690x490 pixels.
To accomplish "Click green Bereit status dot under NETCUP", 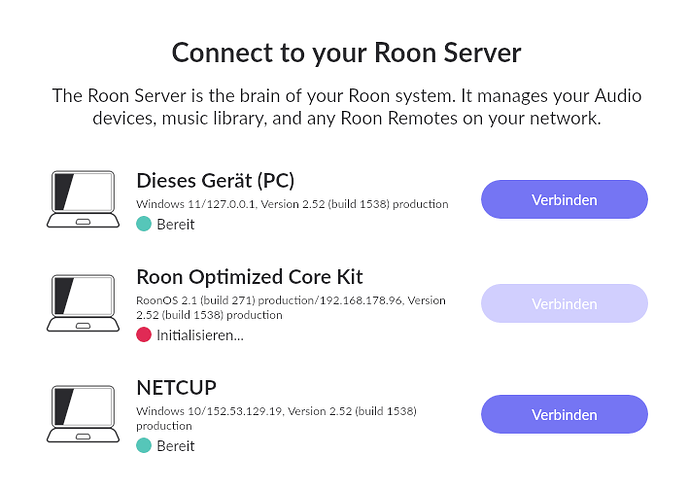I will 144,446.
